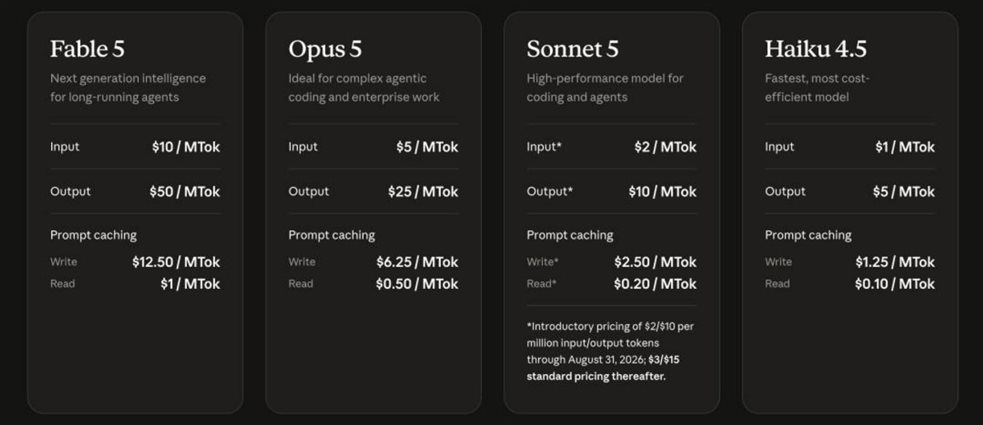Click Haiku 4.5 output price $5 / MTok
983x425 pixels.
(x=903, y=191)
